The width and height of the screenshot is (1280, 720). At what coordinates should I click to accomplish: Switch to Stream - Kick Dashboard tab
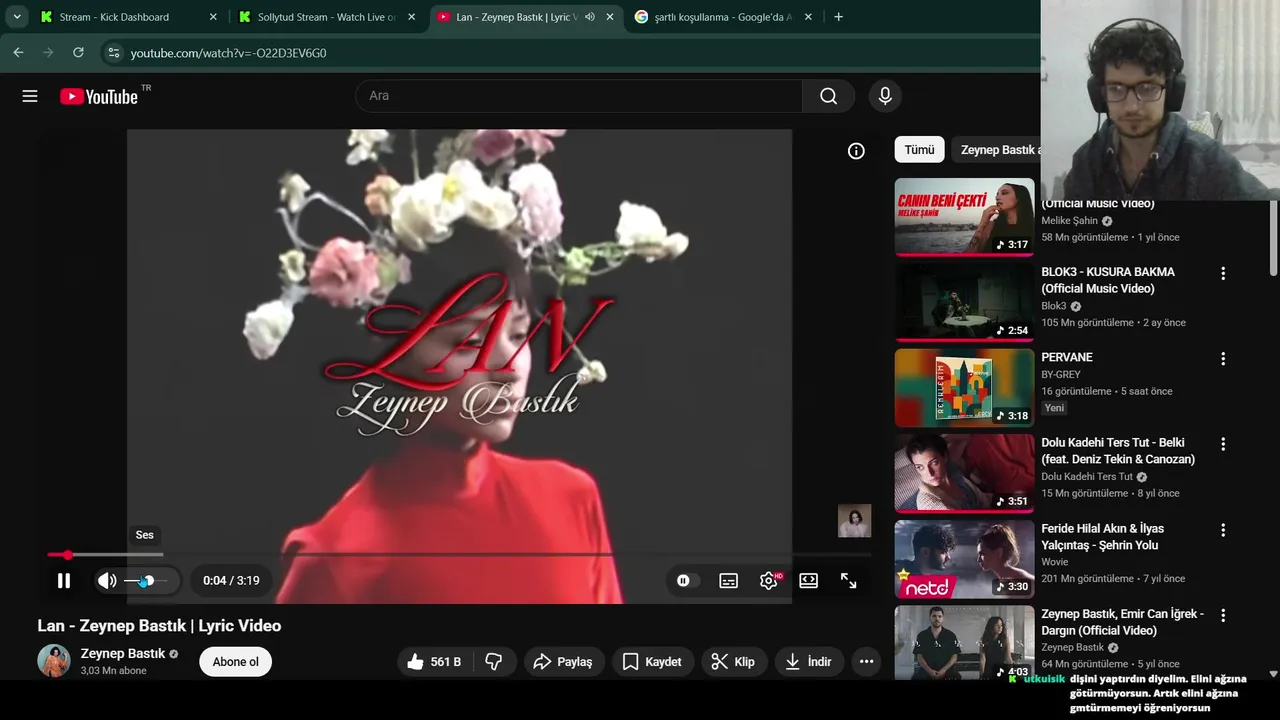pyautogui.click(x=114, y=17)
